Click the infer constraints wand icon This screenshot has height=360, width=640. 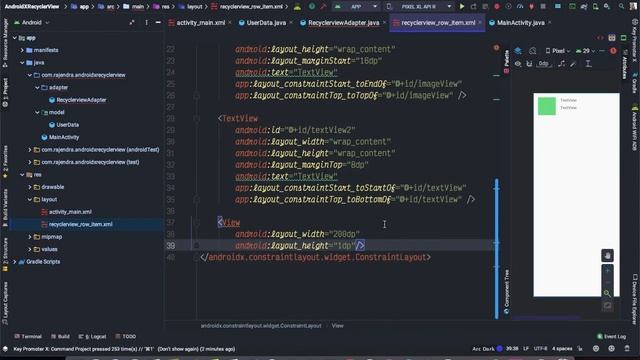(x=573, y=64)
